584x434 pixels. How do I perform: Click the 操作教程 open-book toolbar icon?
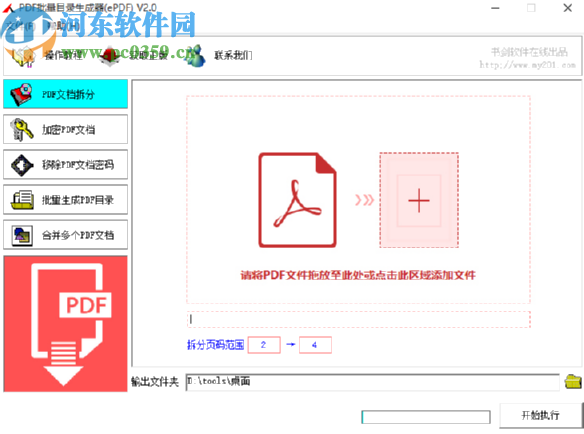tap(23, 56)
